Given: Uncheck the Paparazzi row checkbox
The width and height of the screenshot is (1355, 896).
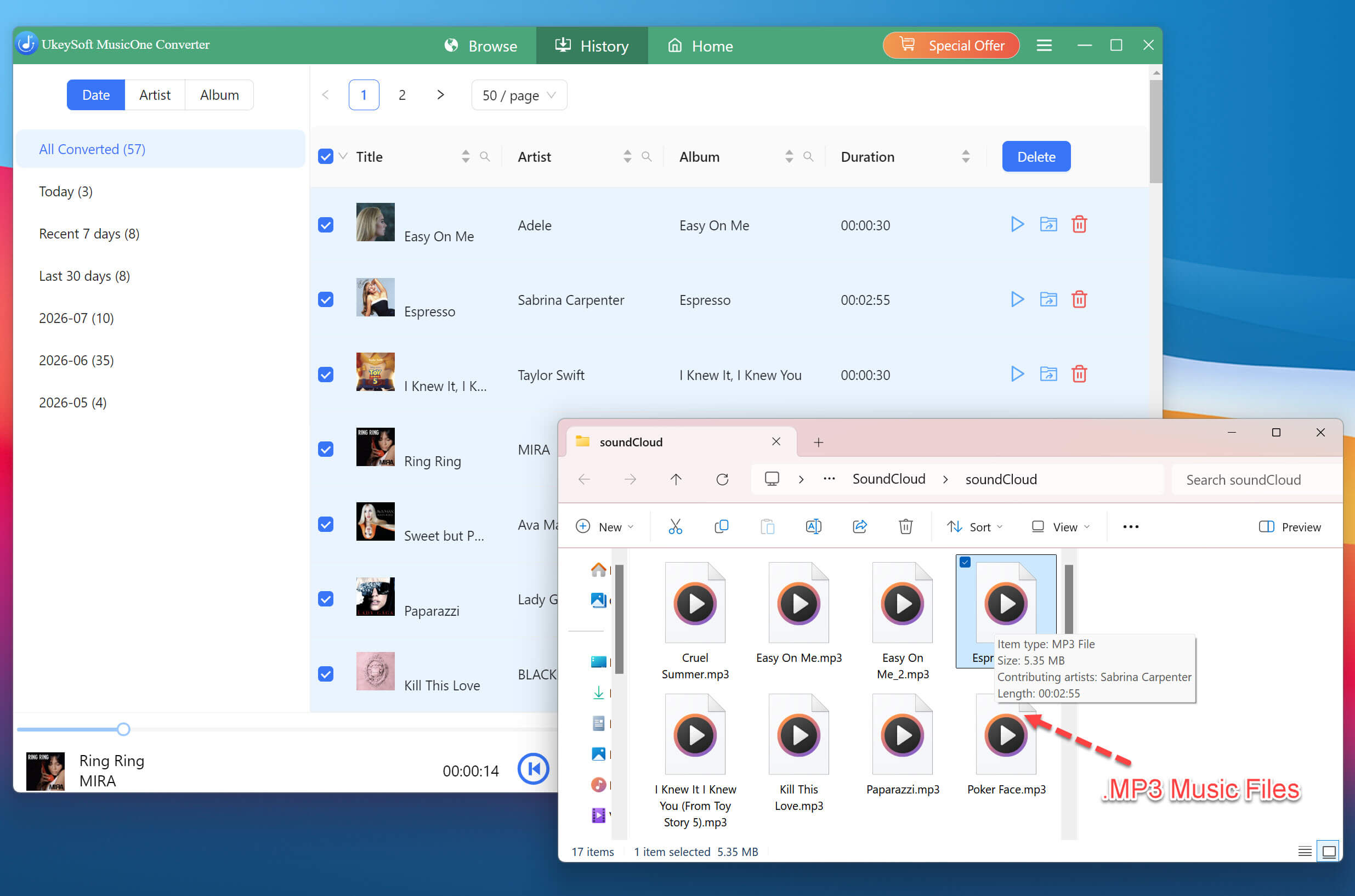Looking at the screenshot, I should (326, 599).
